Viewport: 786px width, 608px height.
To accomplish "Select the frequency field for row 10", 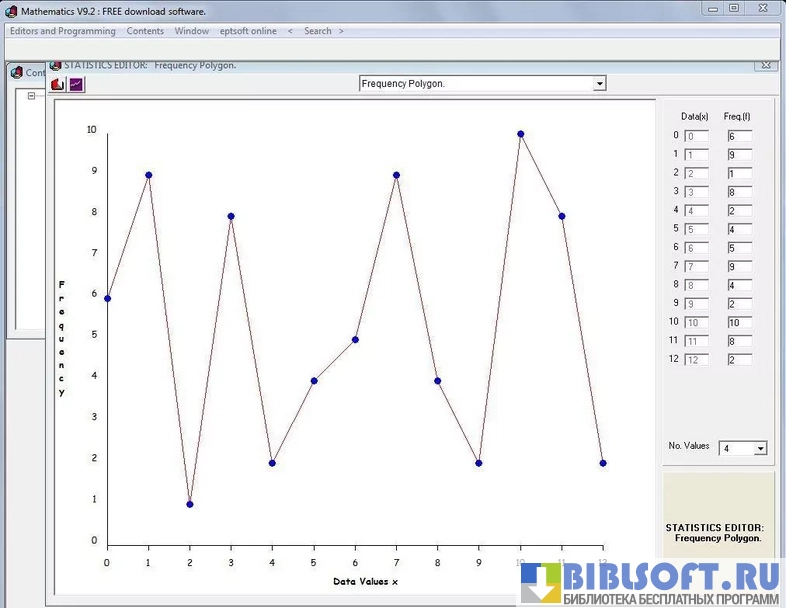I will coord(739,322).
